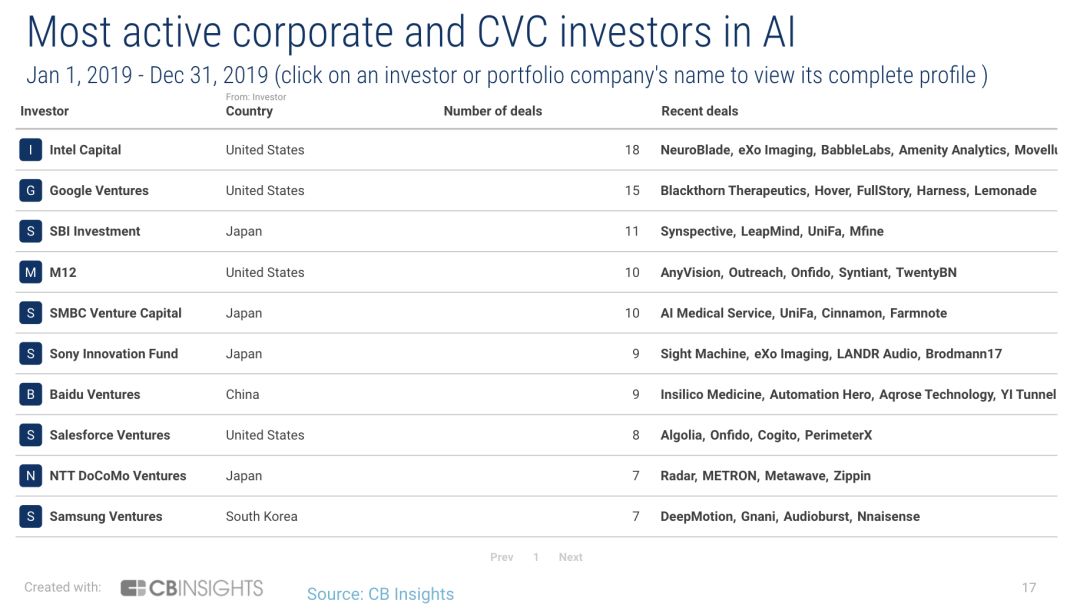
Task: Click the NTT DoCoMo 'N' badge icon
Action: [x=31, y=476]
